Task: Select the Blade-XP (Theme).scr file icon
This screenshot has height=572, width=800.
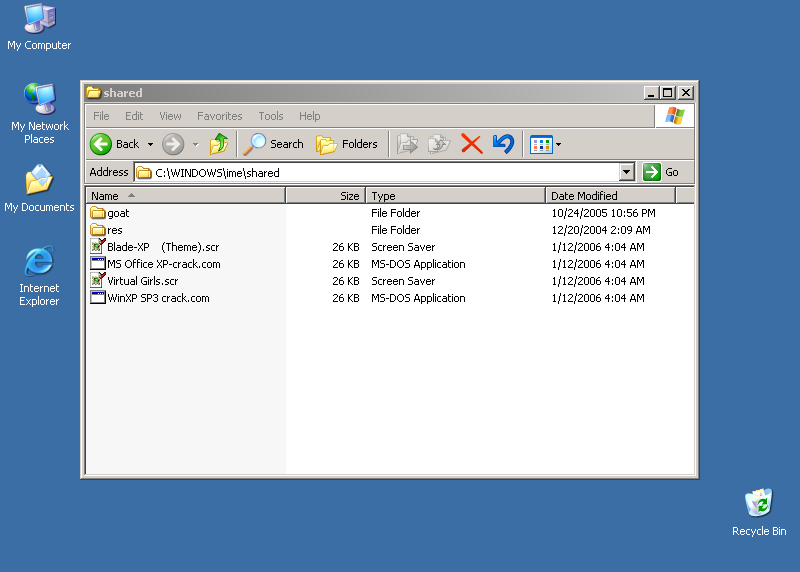Action: pyautogui.click(x=97, y=246)
